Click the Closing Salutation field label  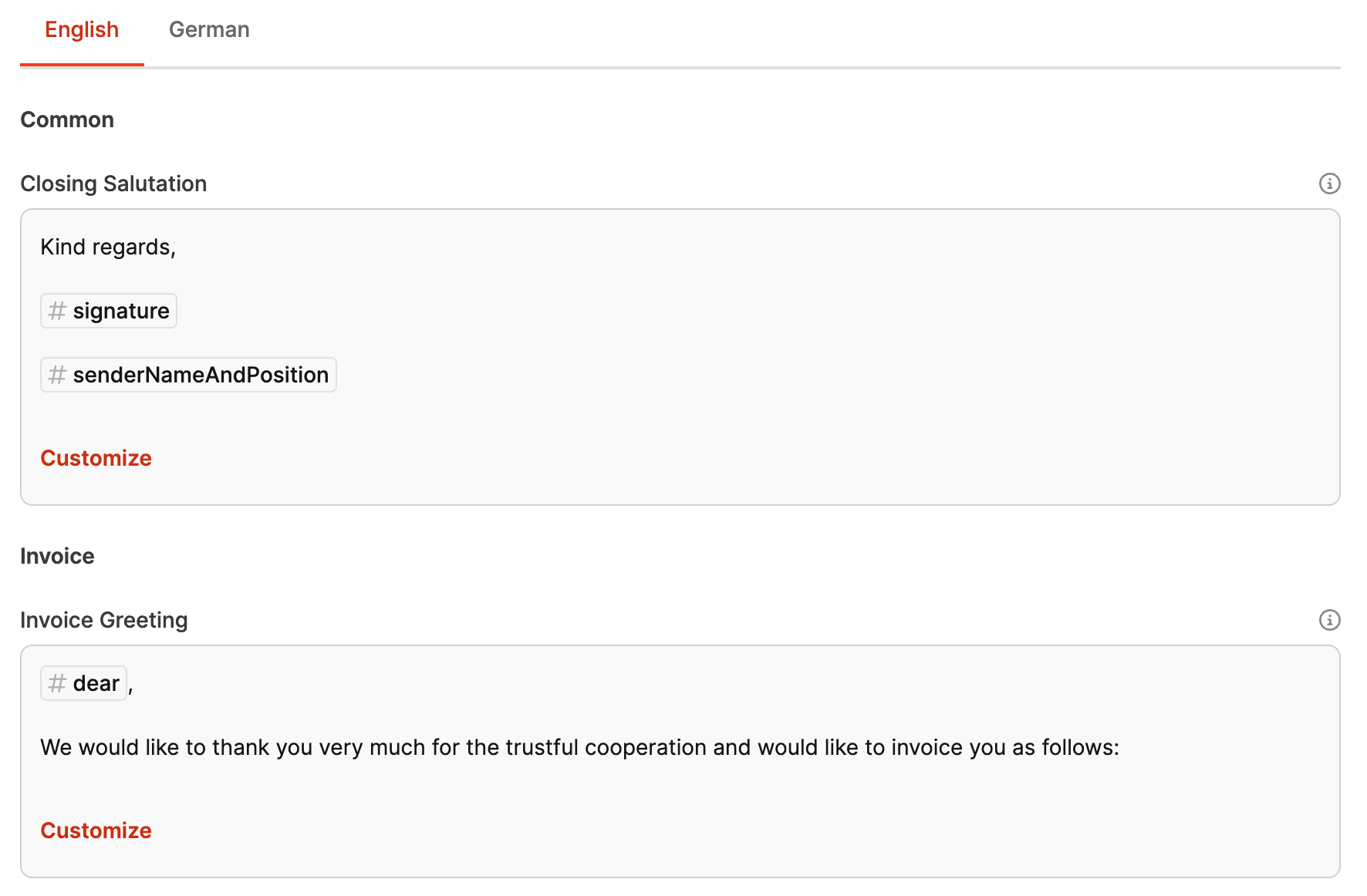pyautogui.click(x=113, y=184)
